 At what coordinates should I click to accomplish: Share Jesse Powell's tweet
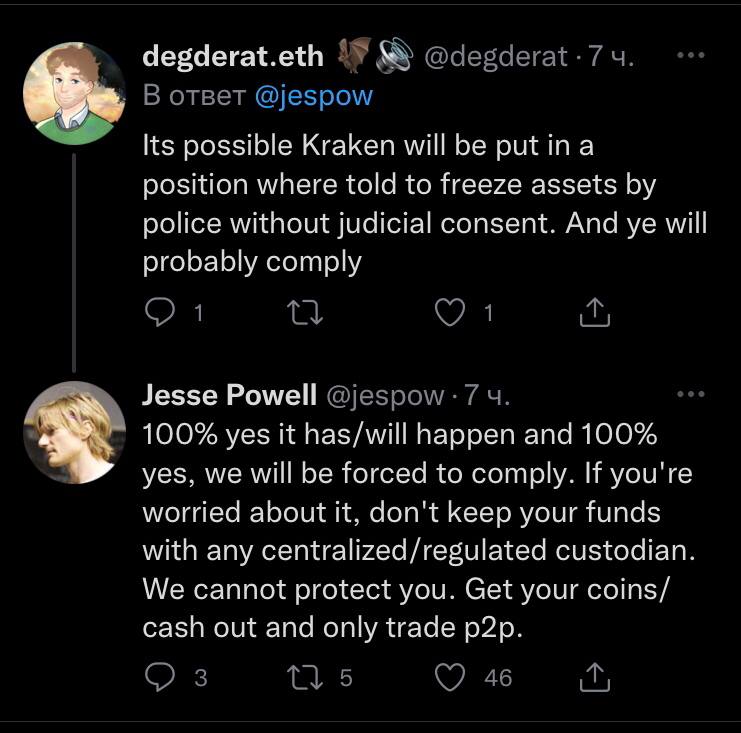[595, 677]
